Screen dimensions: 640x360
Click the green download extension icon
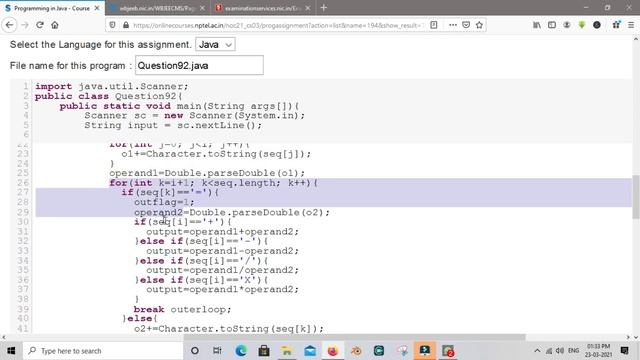(x=582, y=25)
